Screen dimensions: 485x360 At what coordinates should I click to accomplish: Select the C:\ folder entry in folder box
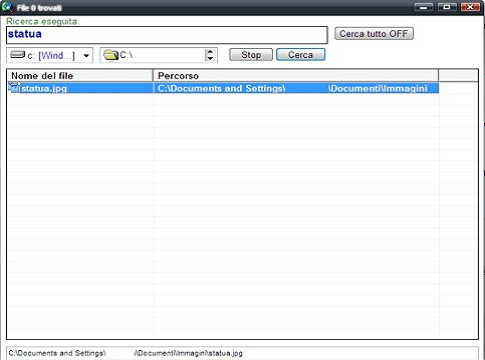(x=126, y=55)
